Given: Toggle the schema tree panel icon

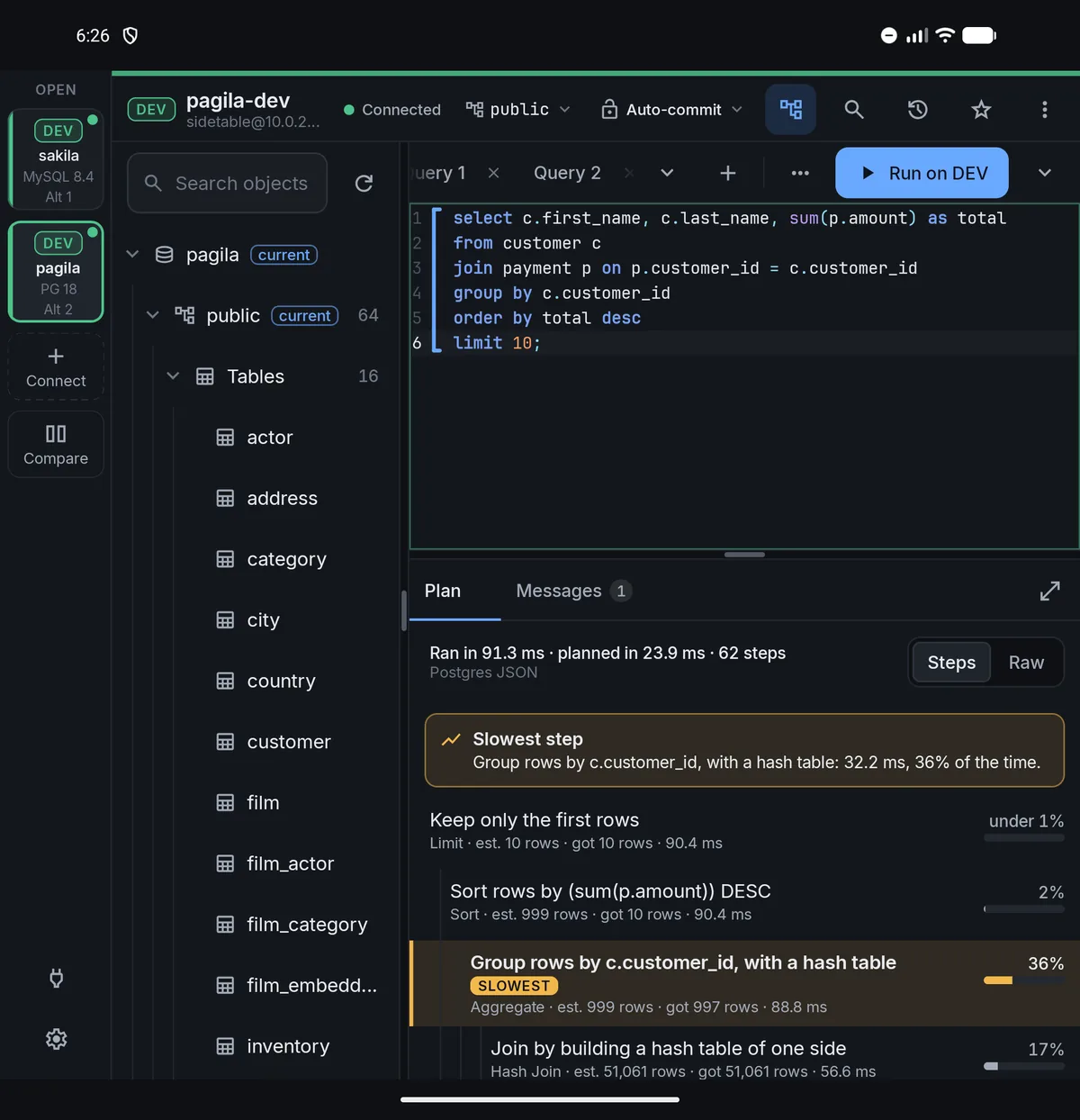Looking at the screenshot, I should tap(790, 109).
